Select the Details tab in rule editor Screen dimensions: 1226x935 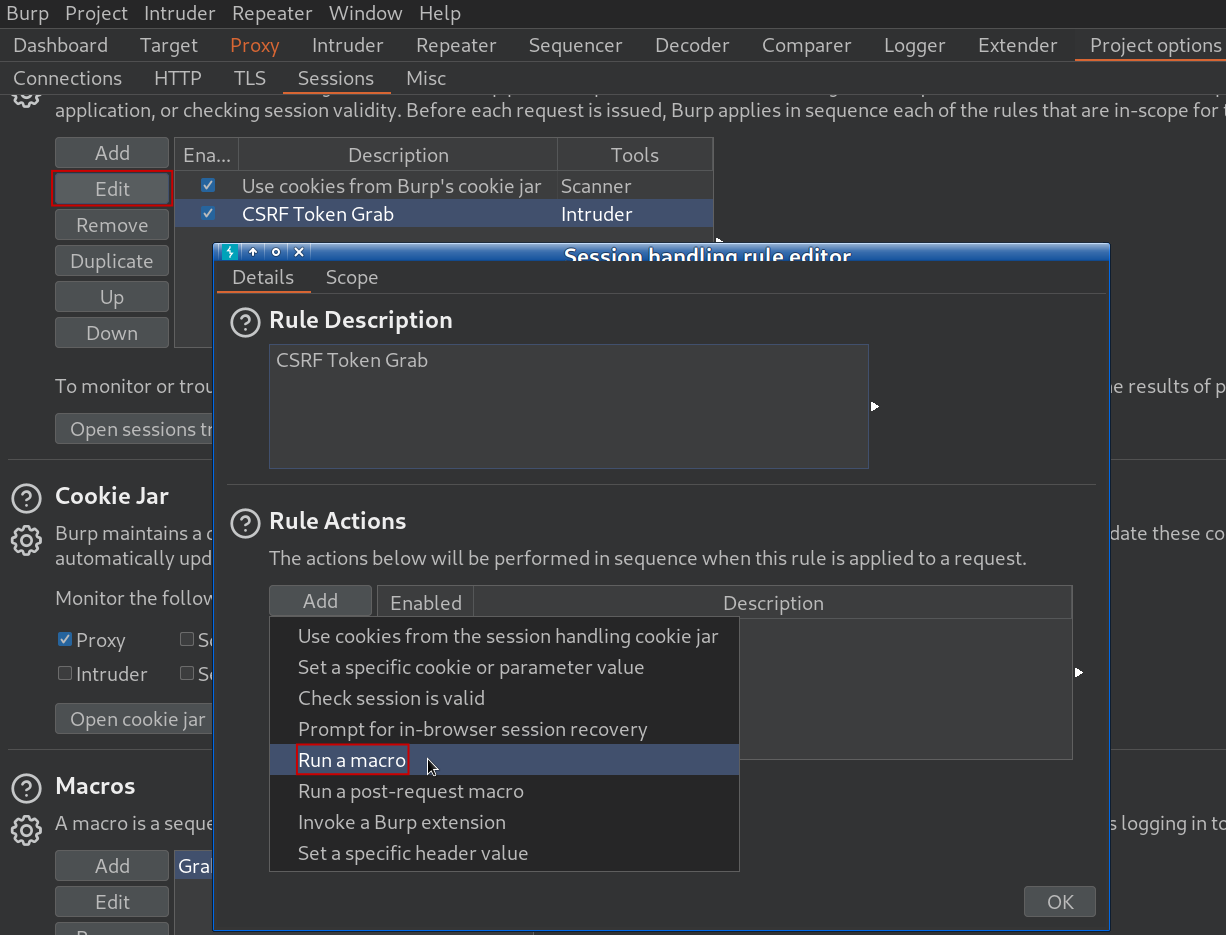(x=263, y=277)
